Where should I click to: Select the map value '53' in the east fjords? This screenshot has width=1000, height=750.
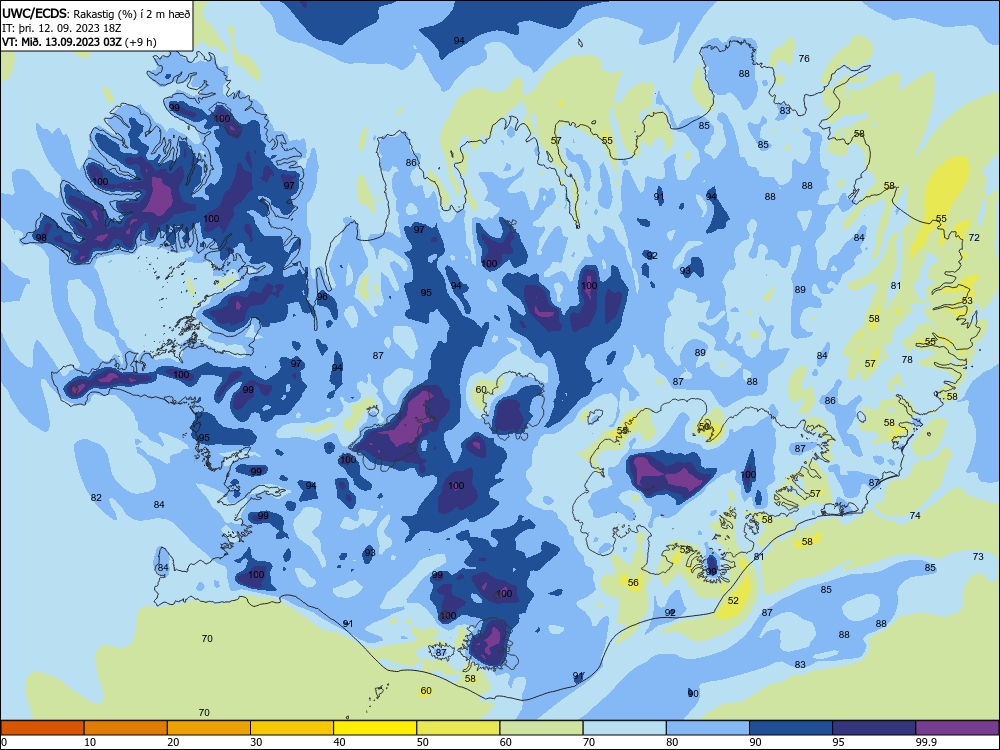(967, 300)
